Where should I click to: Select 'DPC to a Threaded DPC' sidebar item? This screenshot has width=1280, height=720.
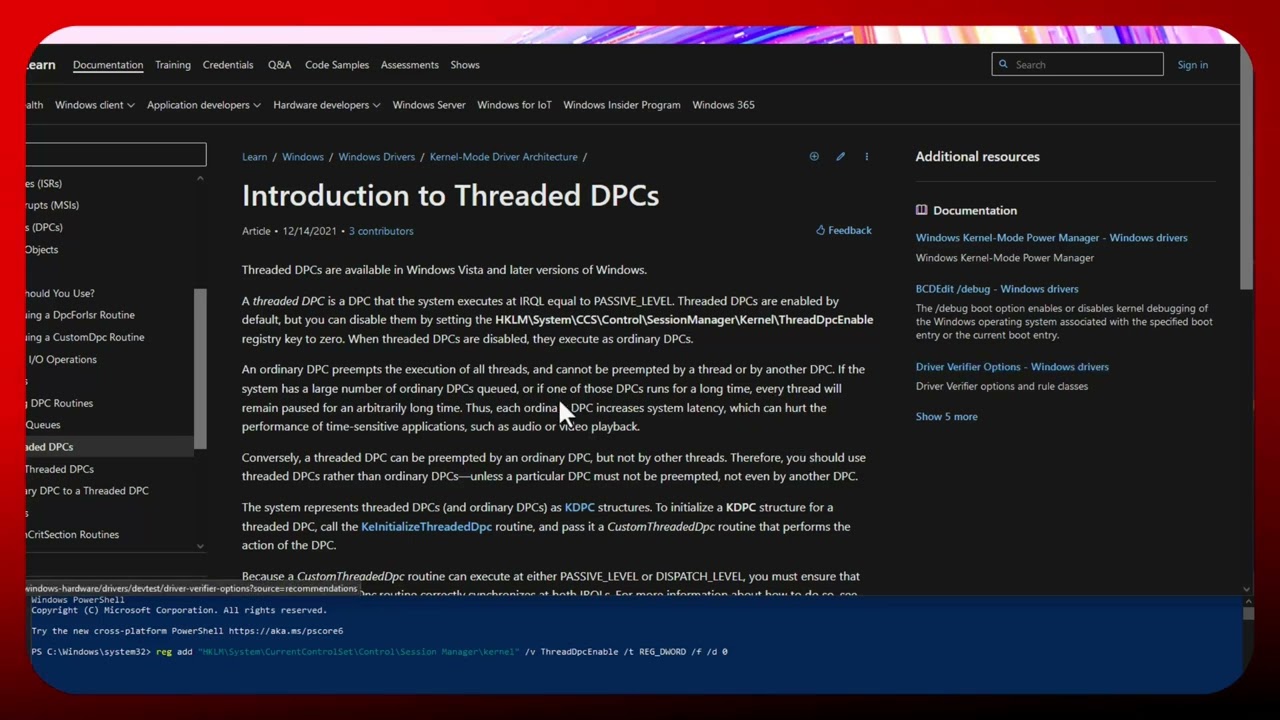click(x=87, y=491)
